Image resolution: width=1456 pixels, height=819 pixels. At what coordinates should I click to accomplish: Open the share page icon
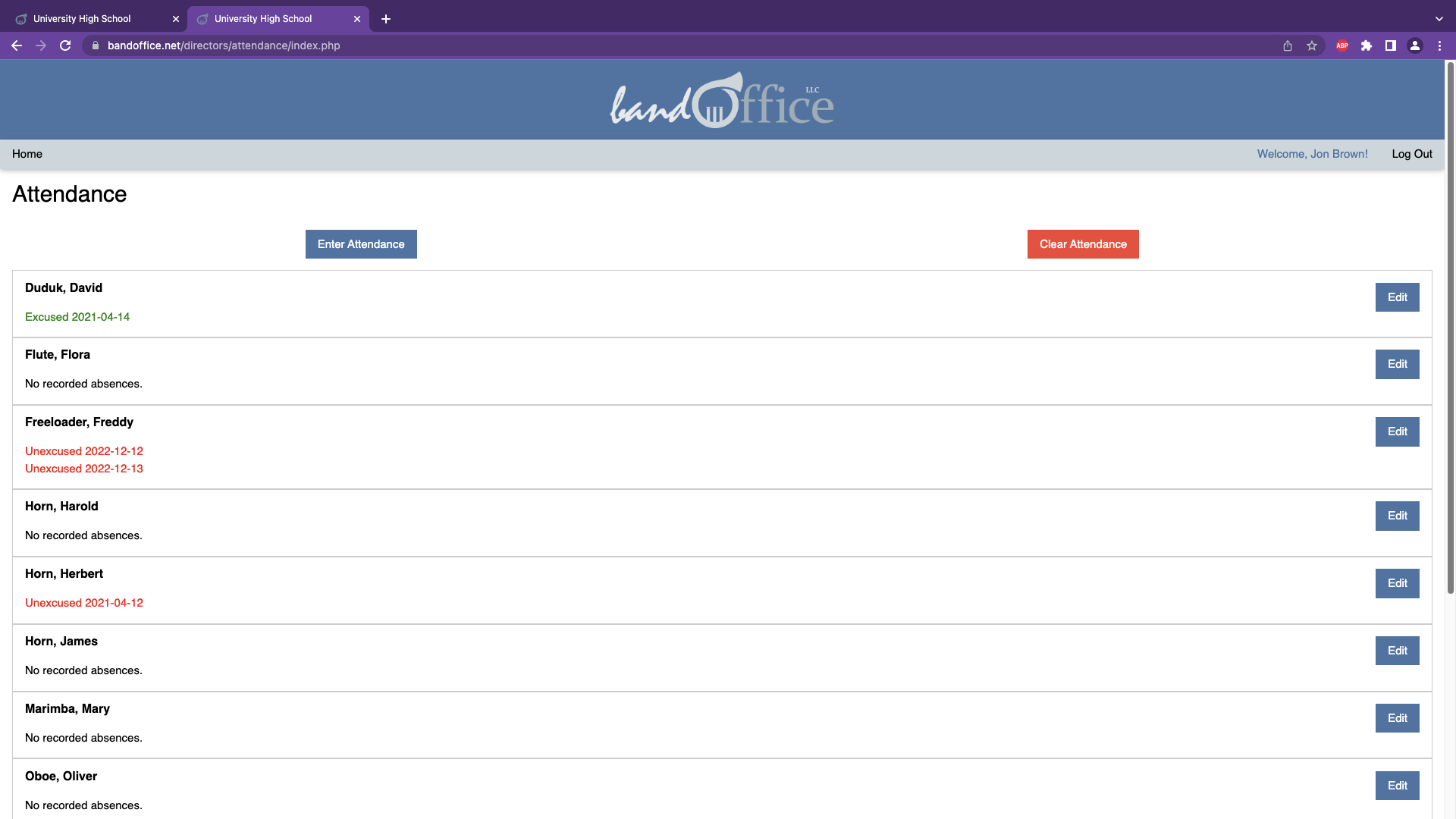click(x=1288, y=45)
